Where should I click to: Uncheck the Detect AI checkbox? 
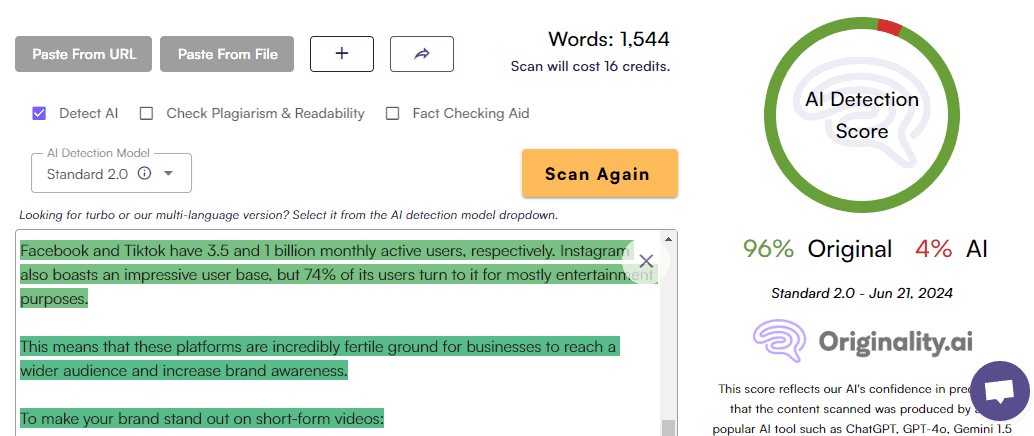39,113
